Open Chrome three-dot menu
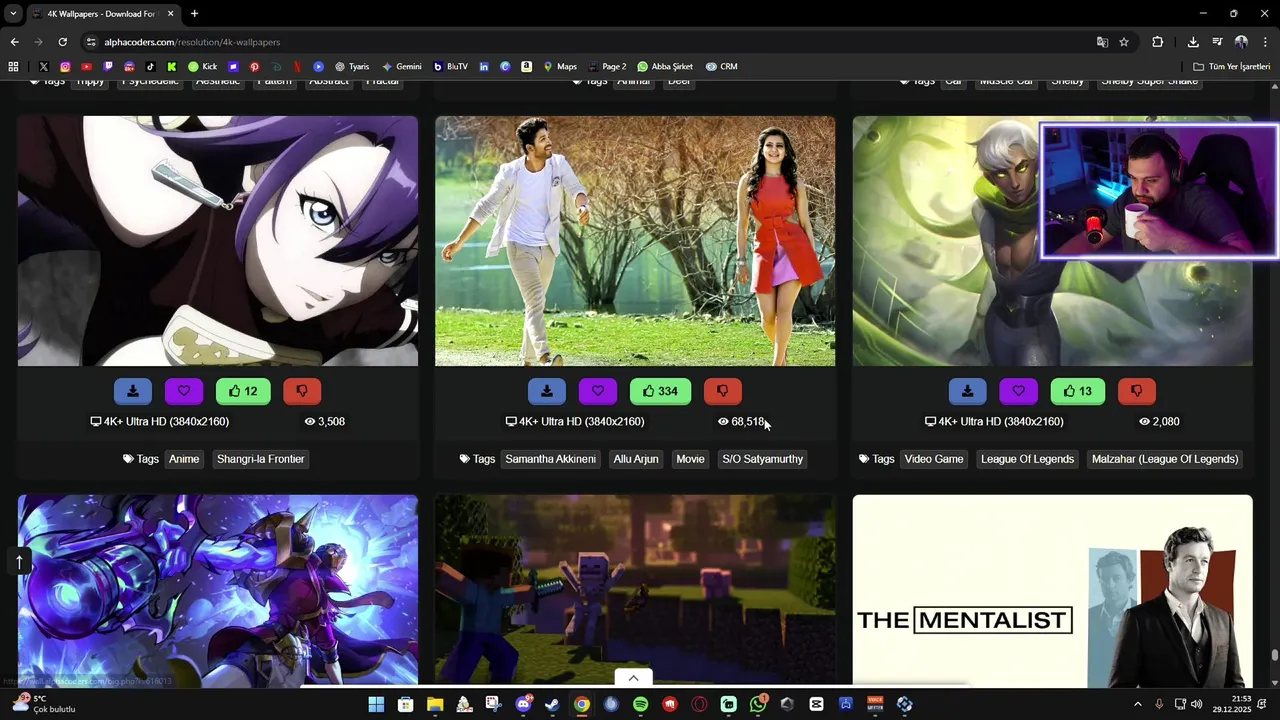The height and width of the screenshot is (720, 1280). pyautogui.click(x=1266, y=42)
